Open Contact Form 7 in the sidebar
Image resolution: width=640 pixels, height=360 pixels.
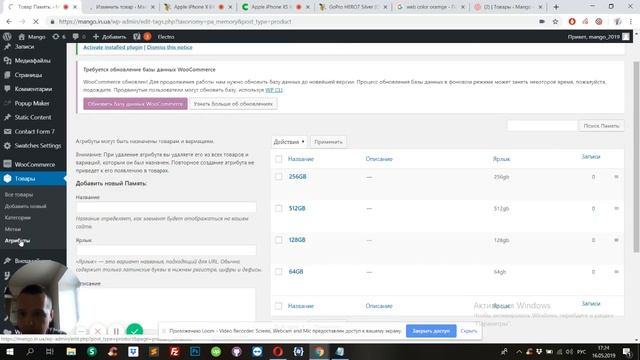coord(34,131)
